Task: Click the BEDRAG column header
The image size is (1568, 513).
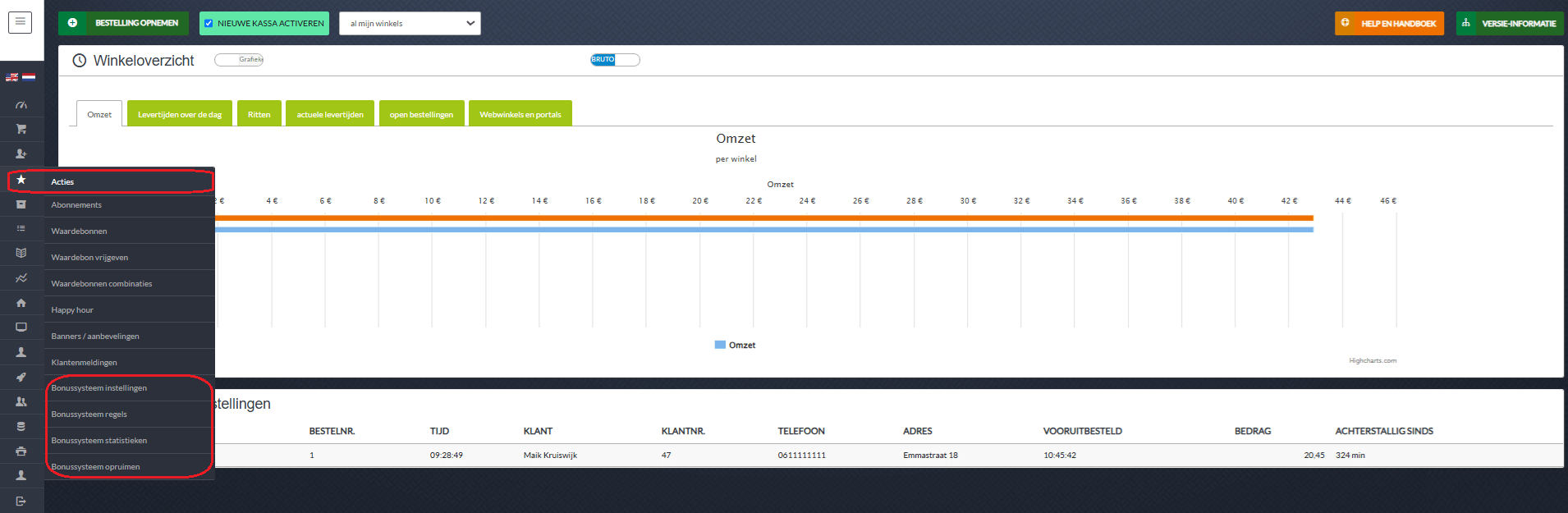Action: tap(1253, 431)
